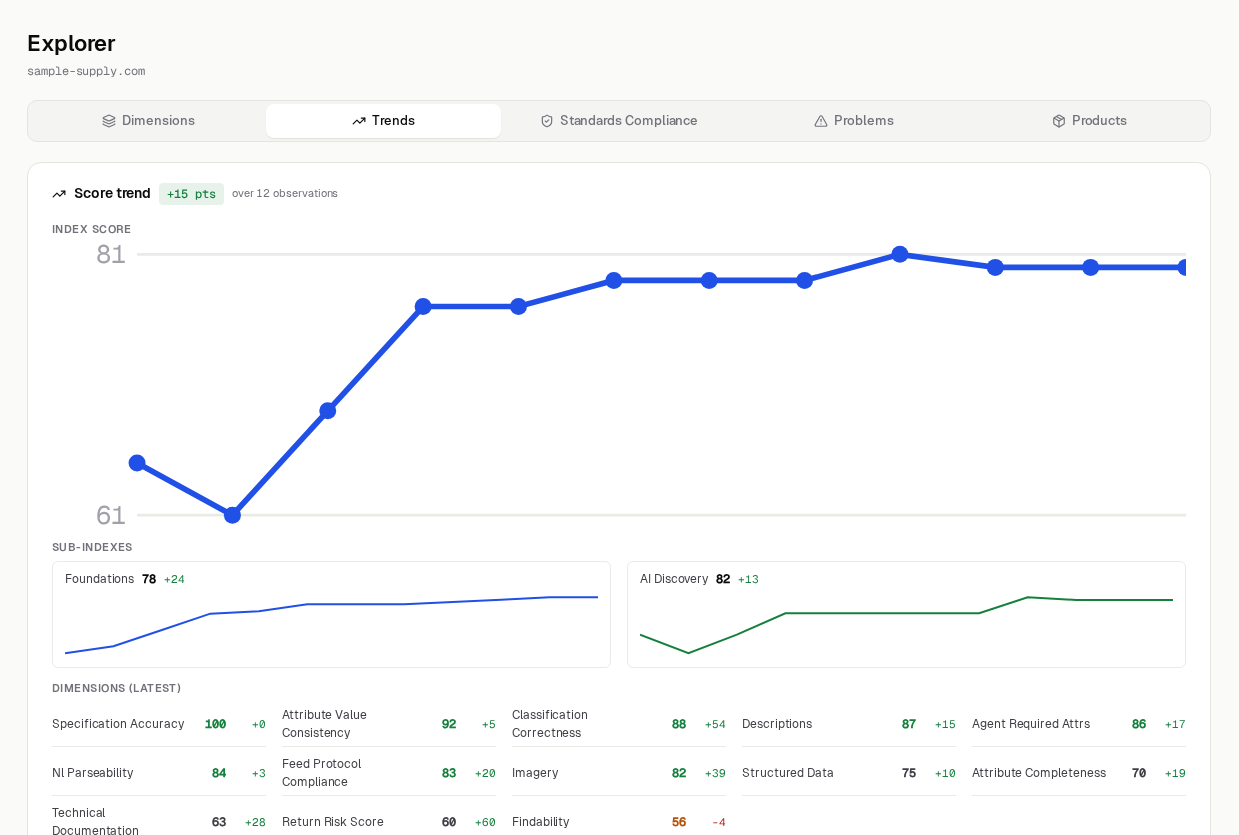Click the highest data point at score 81
Viewport: 1239px width, 835px height.
900,254
